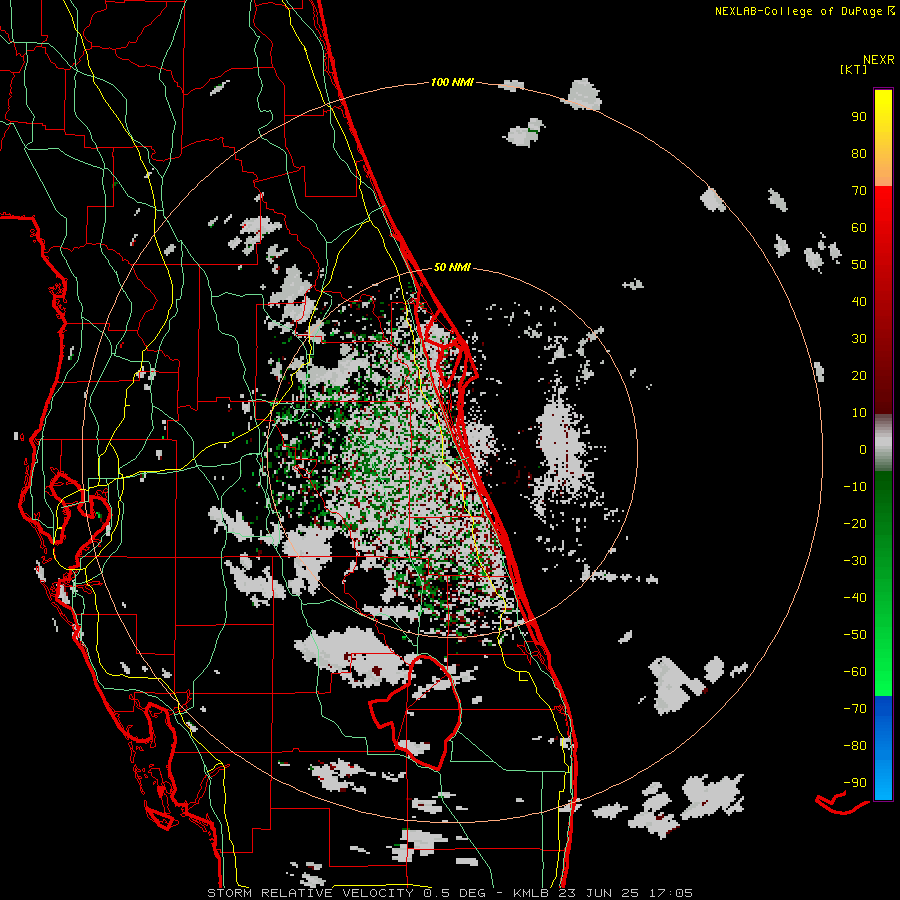Click the 80 value on velocity scale
The image size is (900, 900).
click(859, 154)
